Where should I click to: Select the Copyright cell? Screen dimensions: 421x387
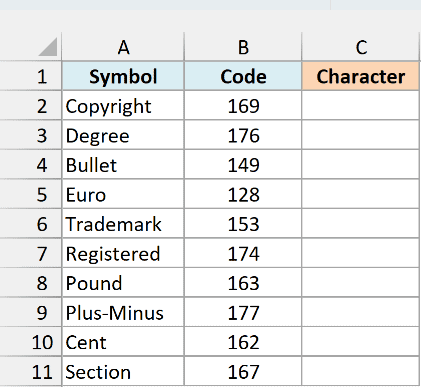123,105
